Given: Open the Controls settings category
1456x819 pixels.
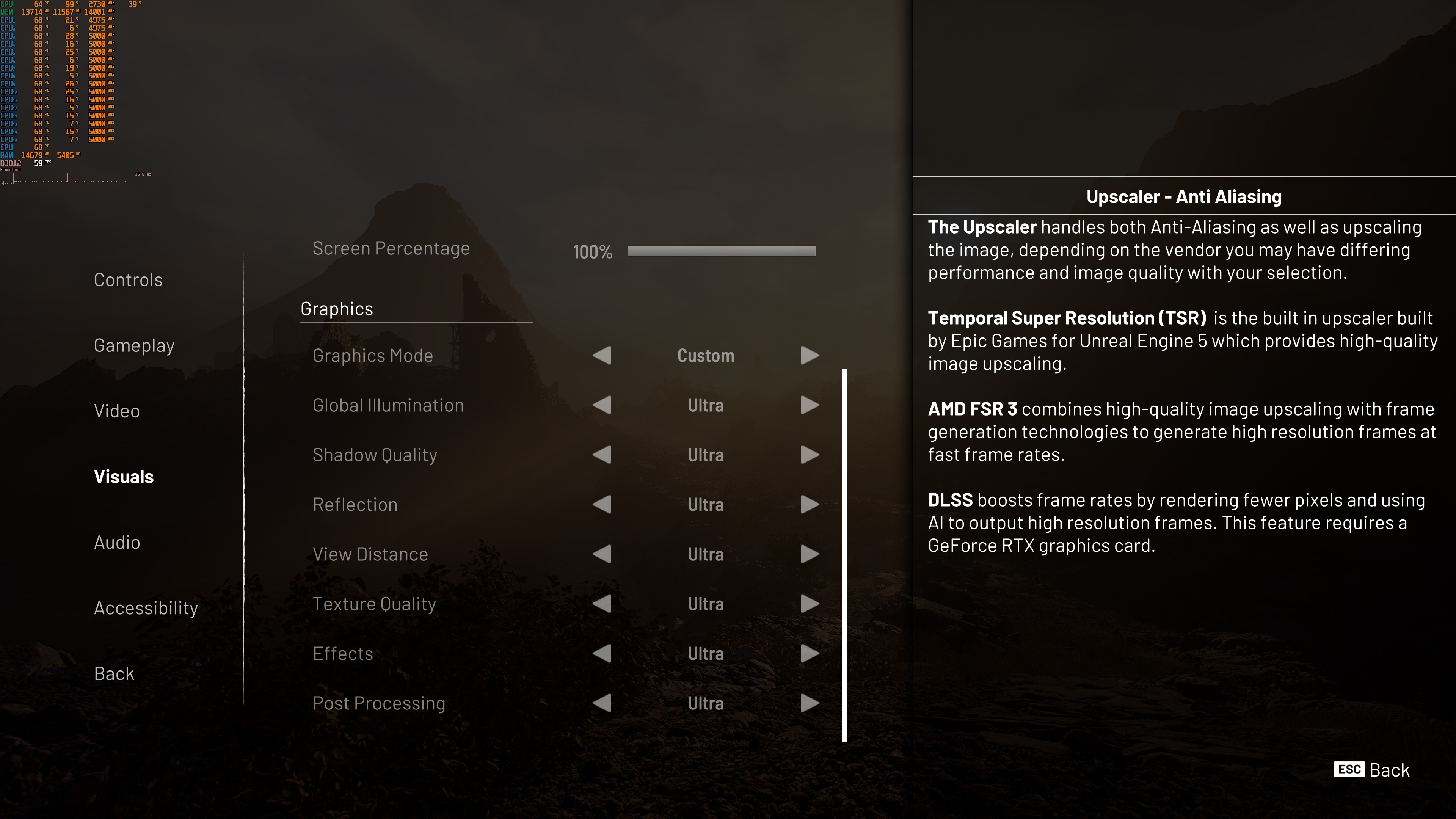Looking at the screenshot, I should click(x=128, y=280).
